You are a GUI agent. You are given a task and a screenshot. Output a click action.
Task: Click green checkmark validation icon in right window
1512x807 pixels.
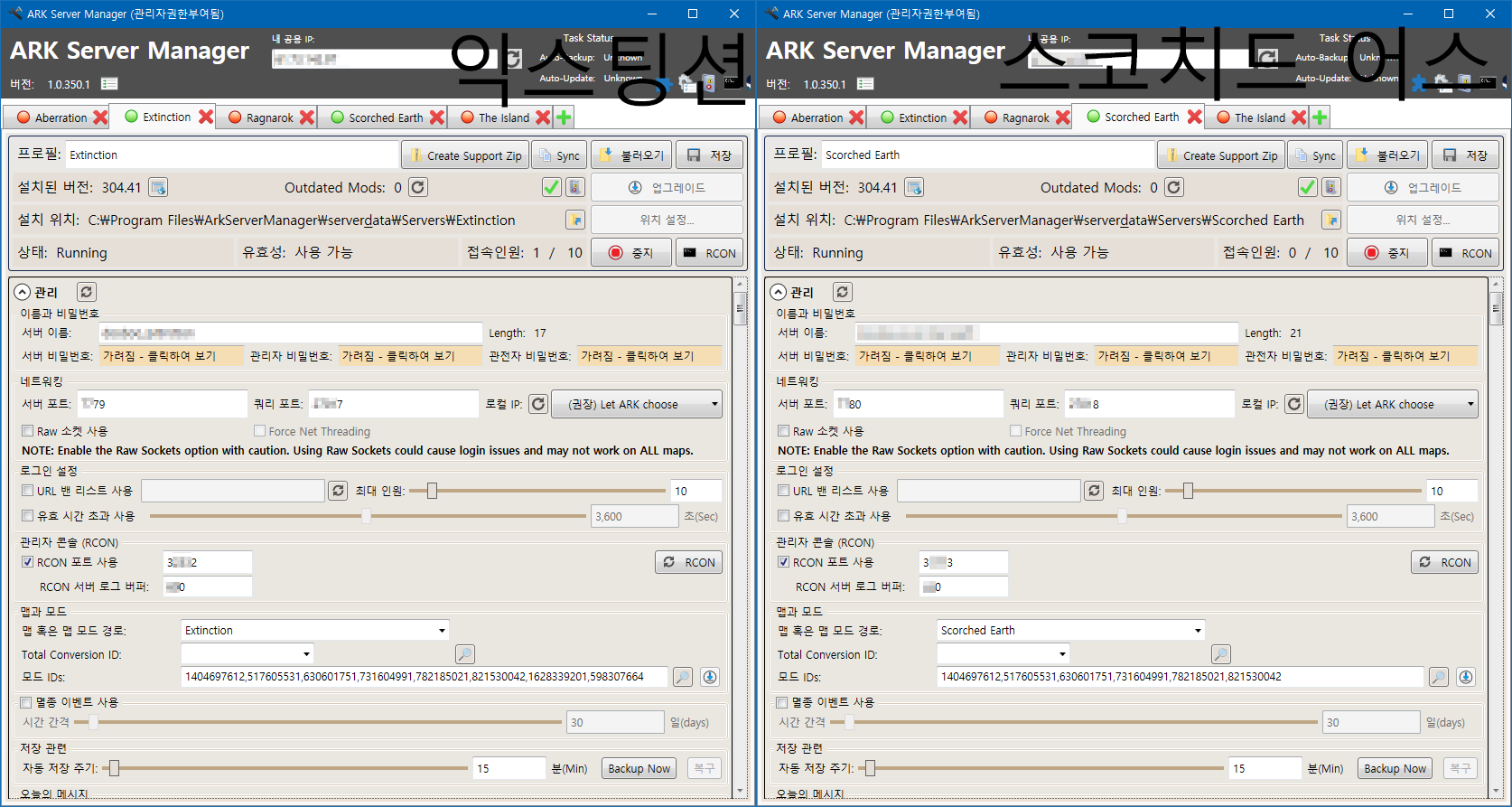tap(1307, 187)
